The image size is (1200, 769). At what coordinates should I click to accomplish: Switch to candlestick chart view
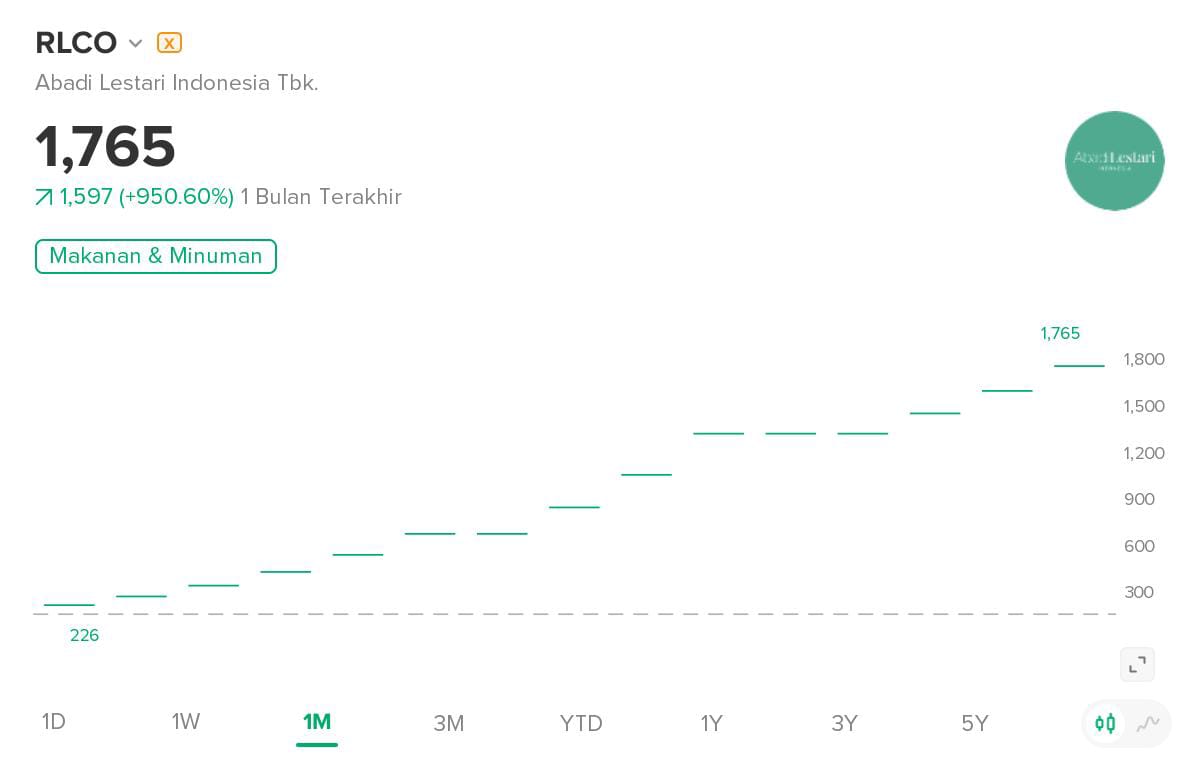click(1105, 723)
